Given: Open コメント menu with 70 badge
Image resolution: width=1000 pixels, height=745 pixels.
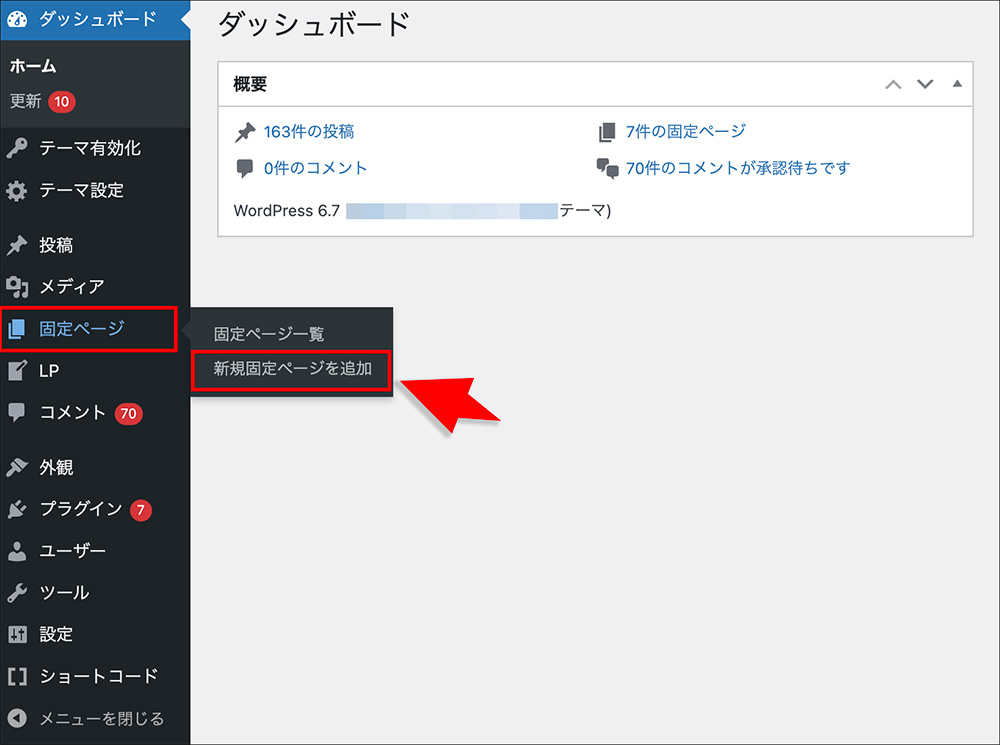Looking at the screenshot, I should [x=72, y=412].
